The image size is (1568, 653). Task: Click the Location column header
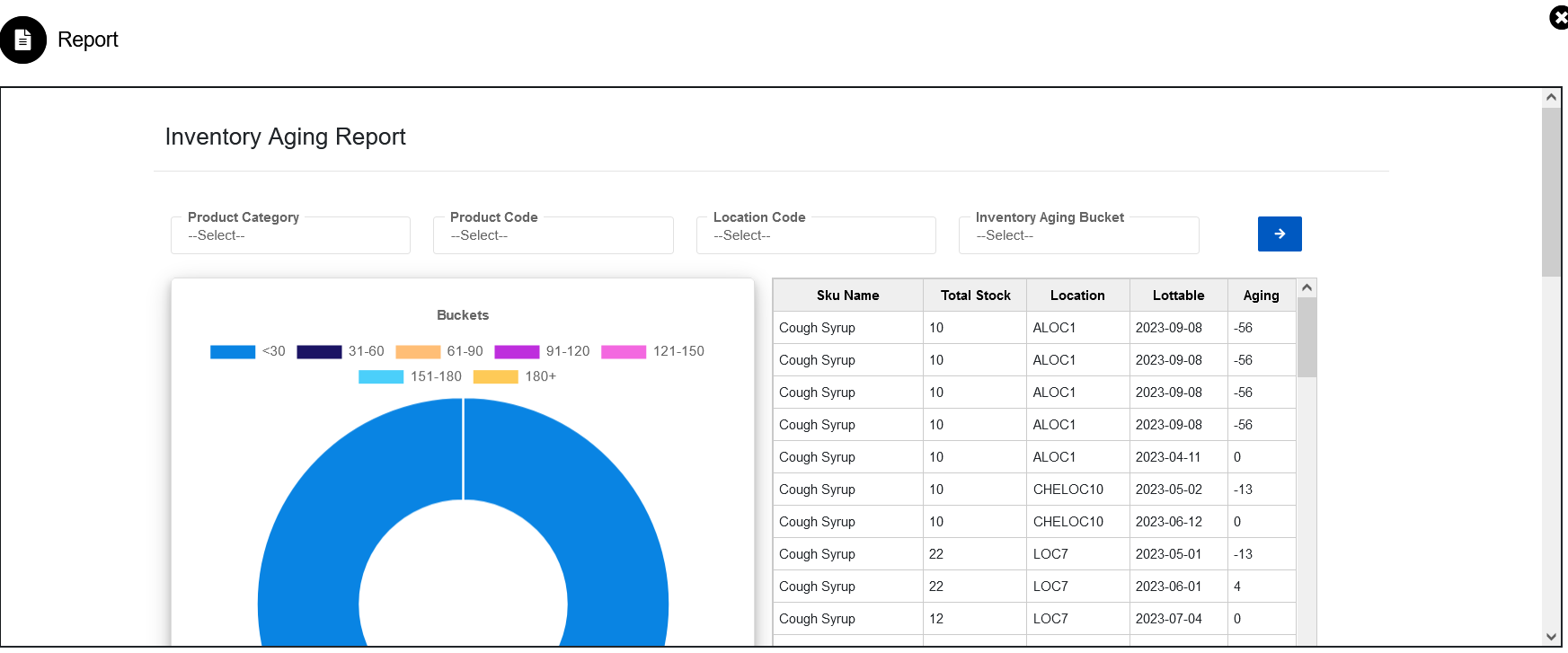pos(1077,296)
